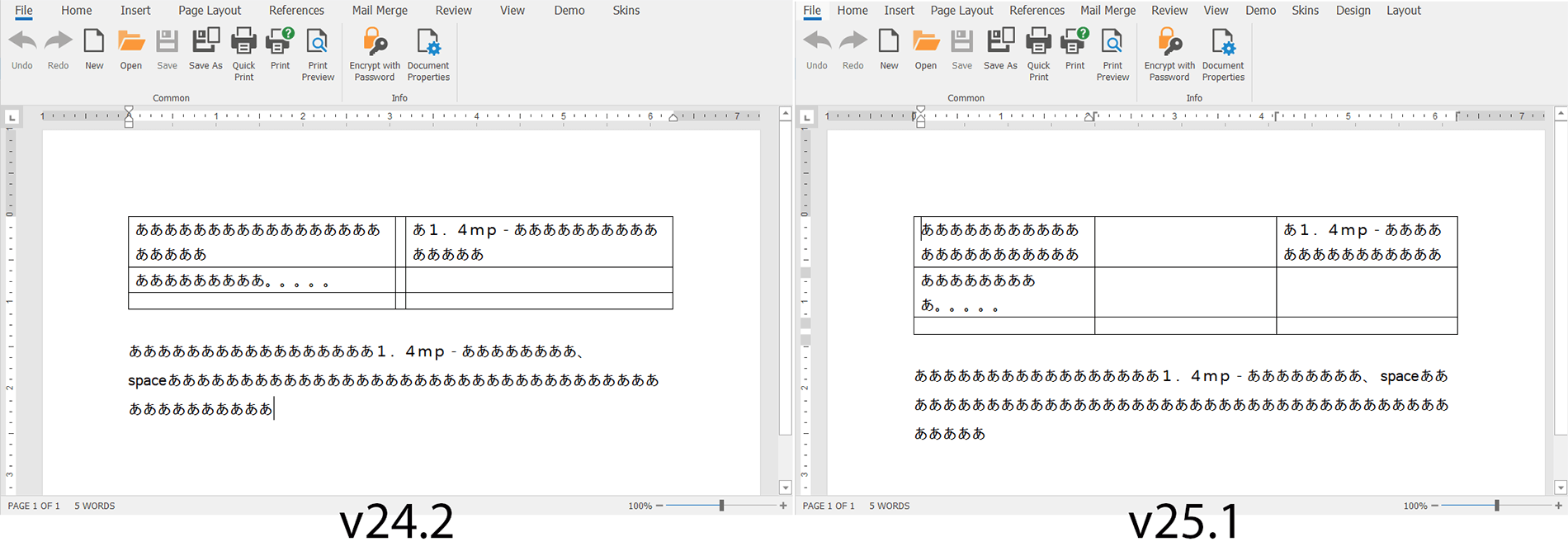Click zoom in plus button in v25.1
The width and height of the screenshot is (1568, 551).
pos(1558,506)
